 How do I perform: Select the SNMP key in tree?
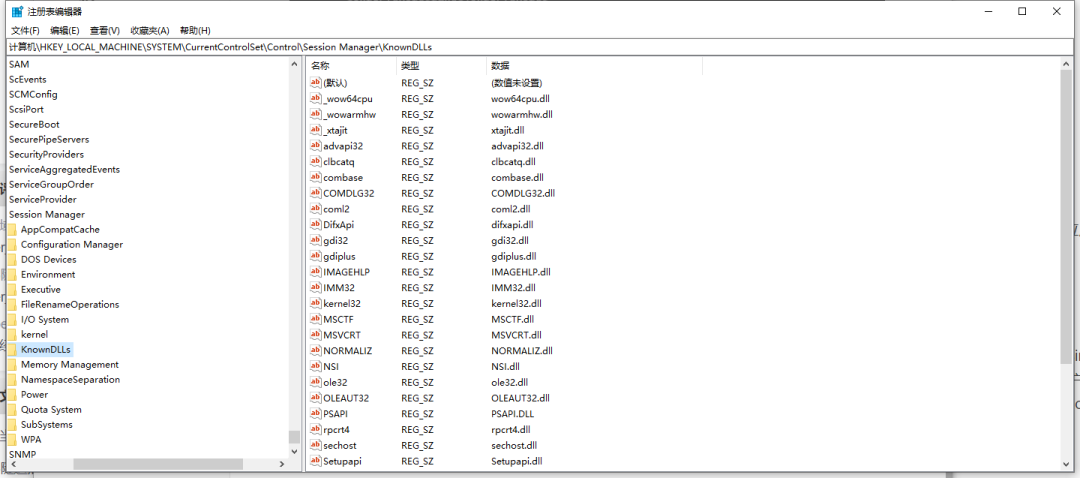23,455
